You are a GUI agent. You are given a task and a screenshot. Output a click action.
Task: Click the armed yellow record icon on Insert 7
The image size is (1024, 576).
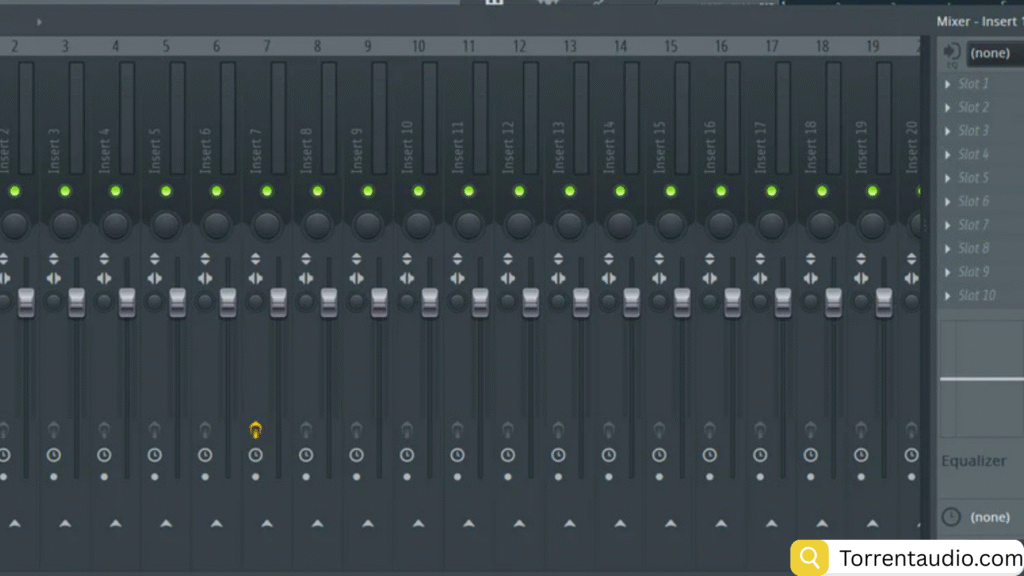click(x=256, y=430)
